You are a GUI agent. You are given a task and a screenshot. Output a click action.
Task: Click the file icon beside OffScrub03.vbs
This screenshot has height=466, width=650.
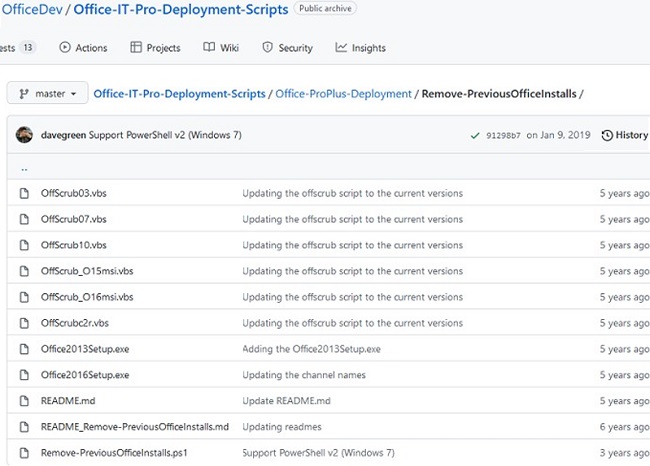click(x=25, y=193)
